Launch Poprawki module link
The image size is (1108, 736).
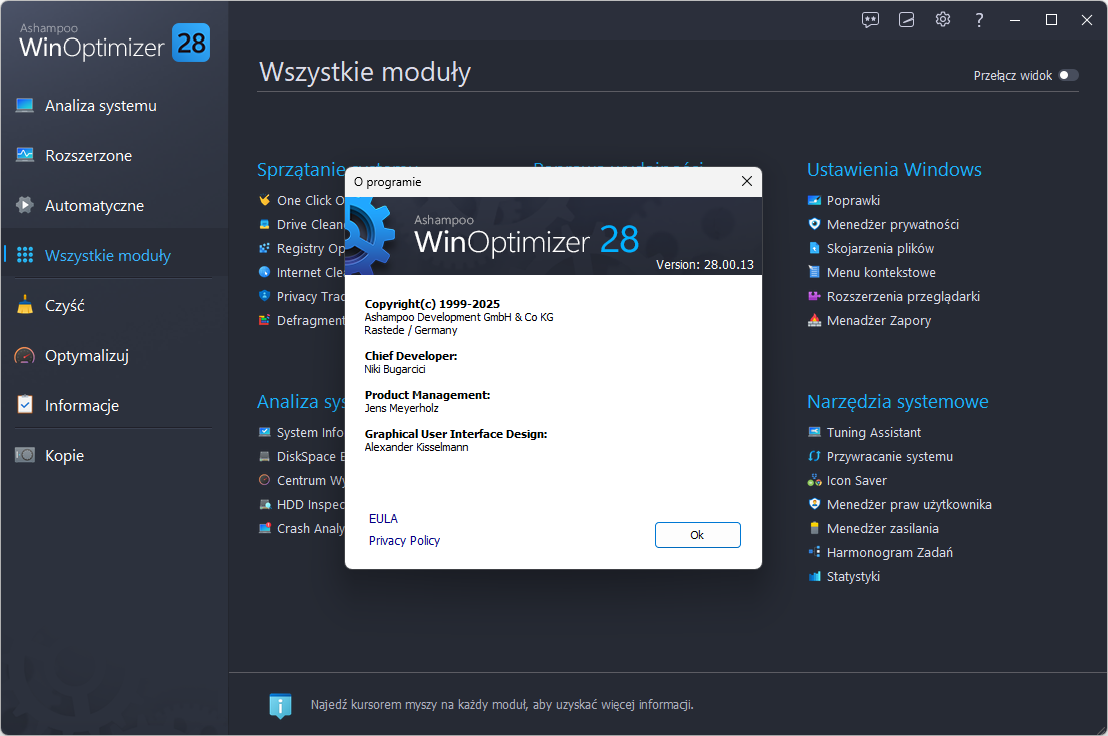[853, 201]
